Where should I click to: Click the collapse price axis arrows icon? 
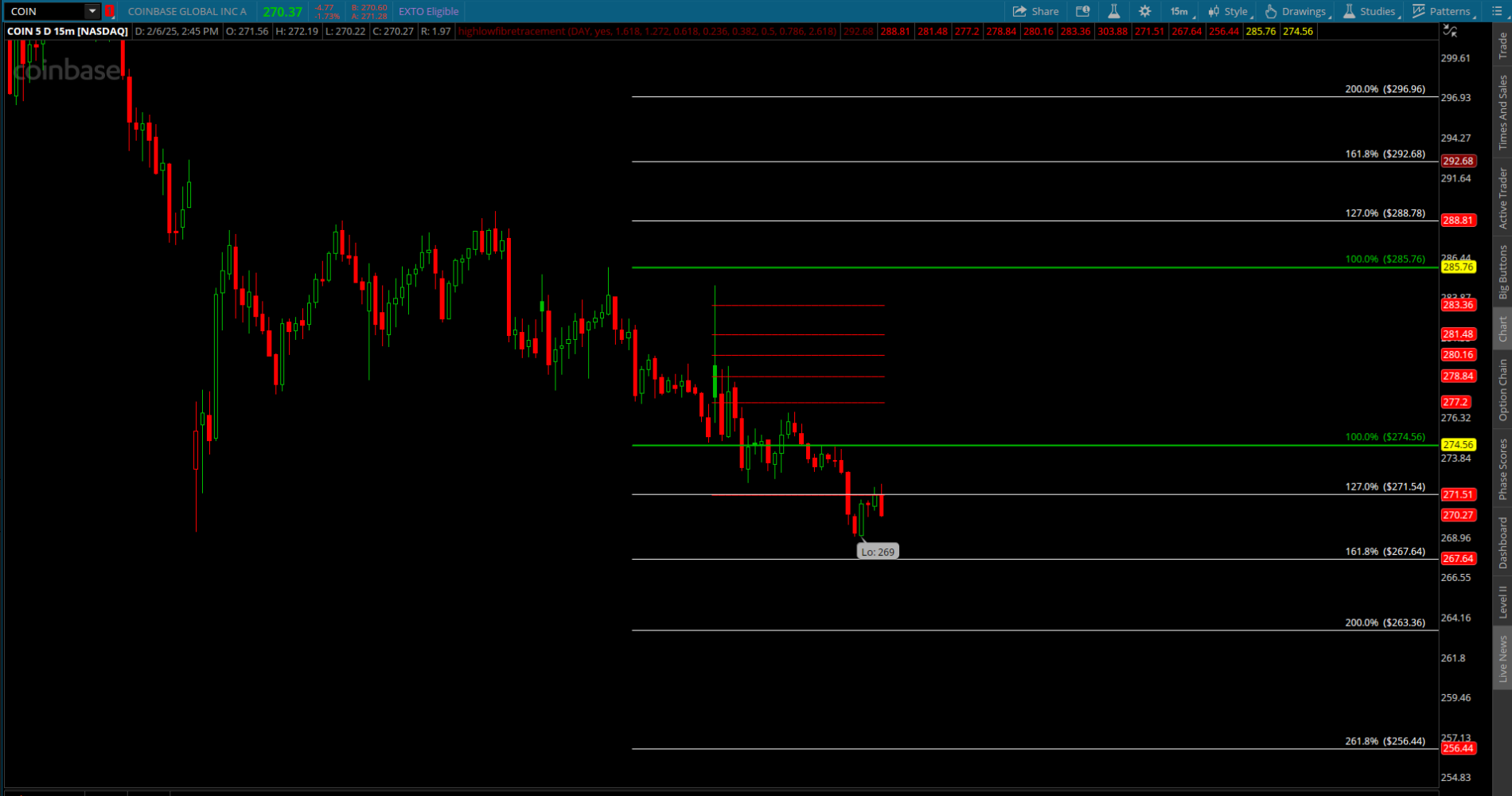(1450, 31)
